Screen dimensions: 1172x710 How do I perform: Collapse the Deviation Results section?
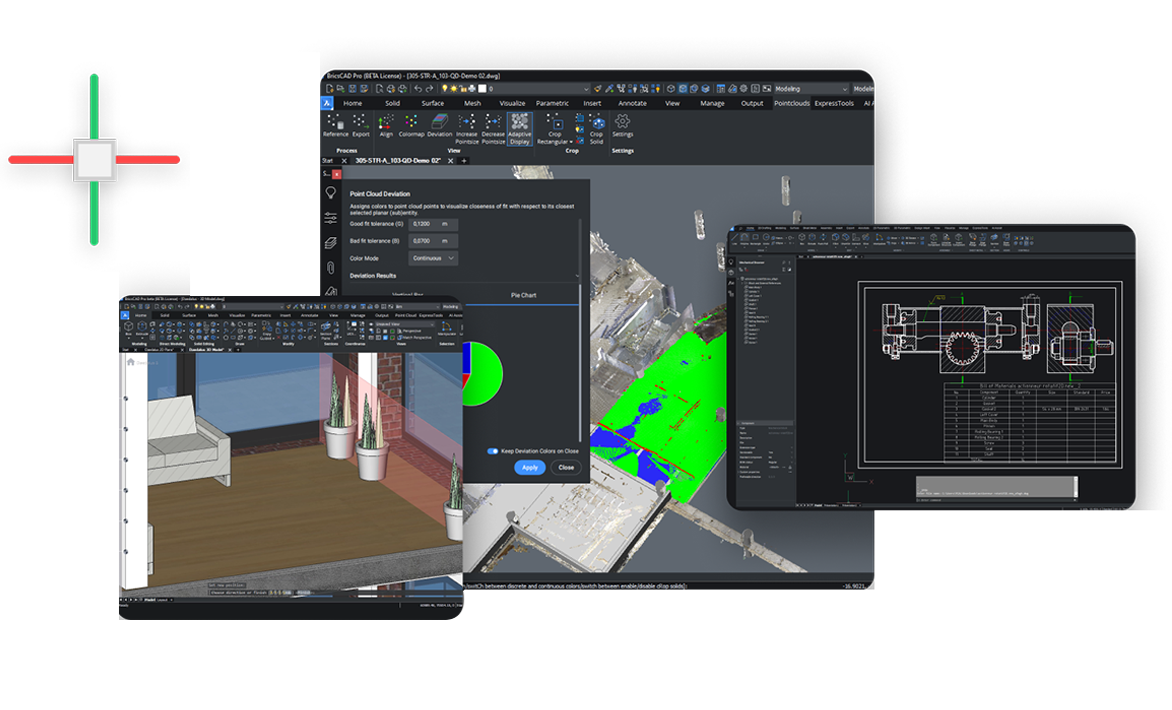click(576, 275)
